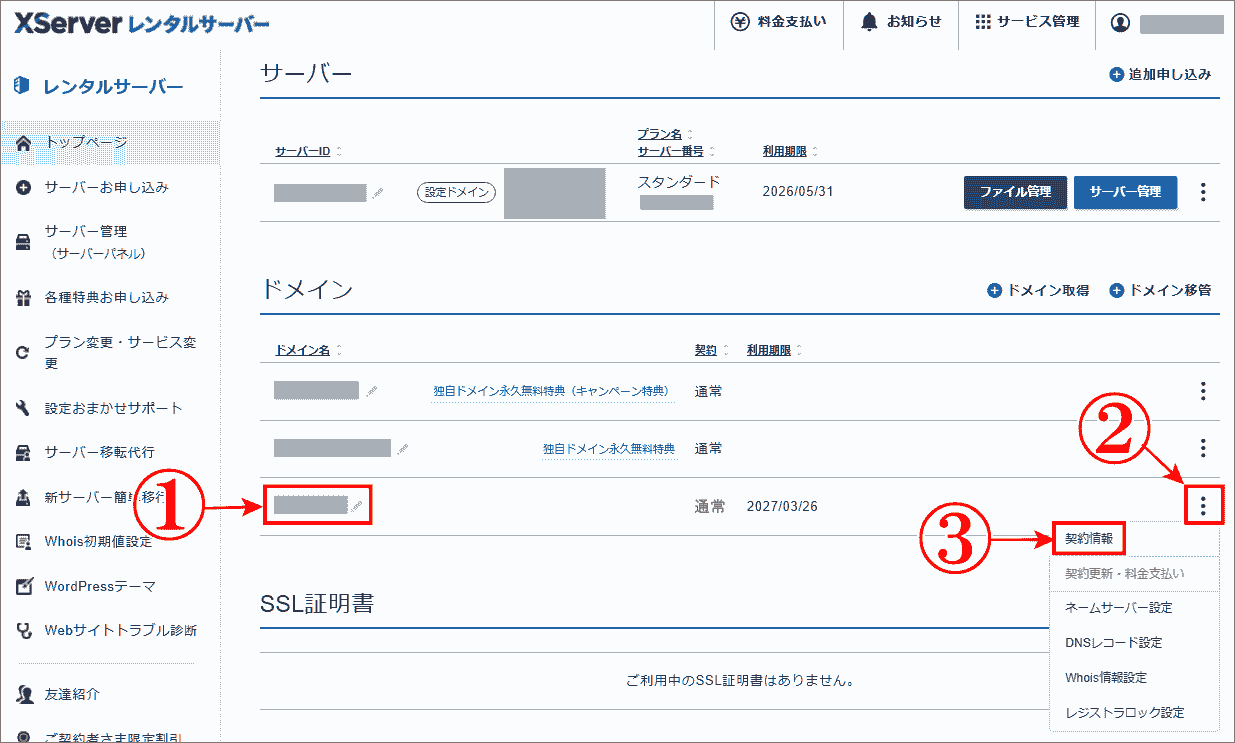Open three-dot menu for 独自ドメイン永久無料特典 domain row
This screenshot has width=1235, height=743.
(1203, 448)
